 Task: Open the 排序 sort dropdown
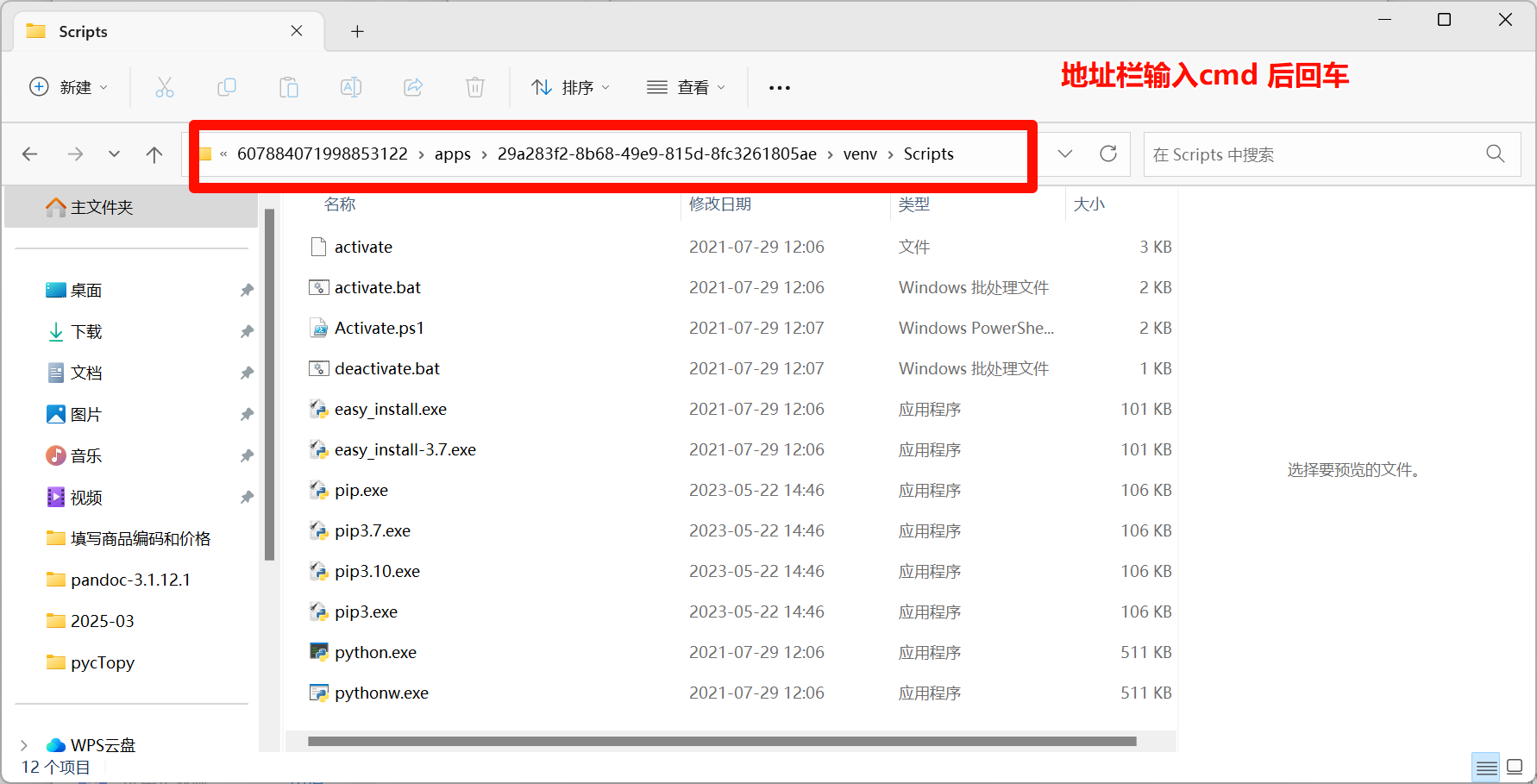[x=571, y=87]
